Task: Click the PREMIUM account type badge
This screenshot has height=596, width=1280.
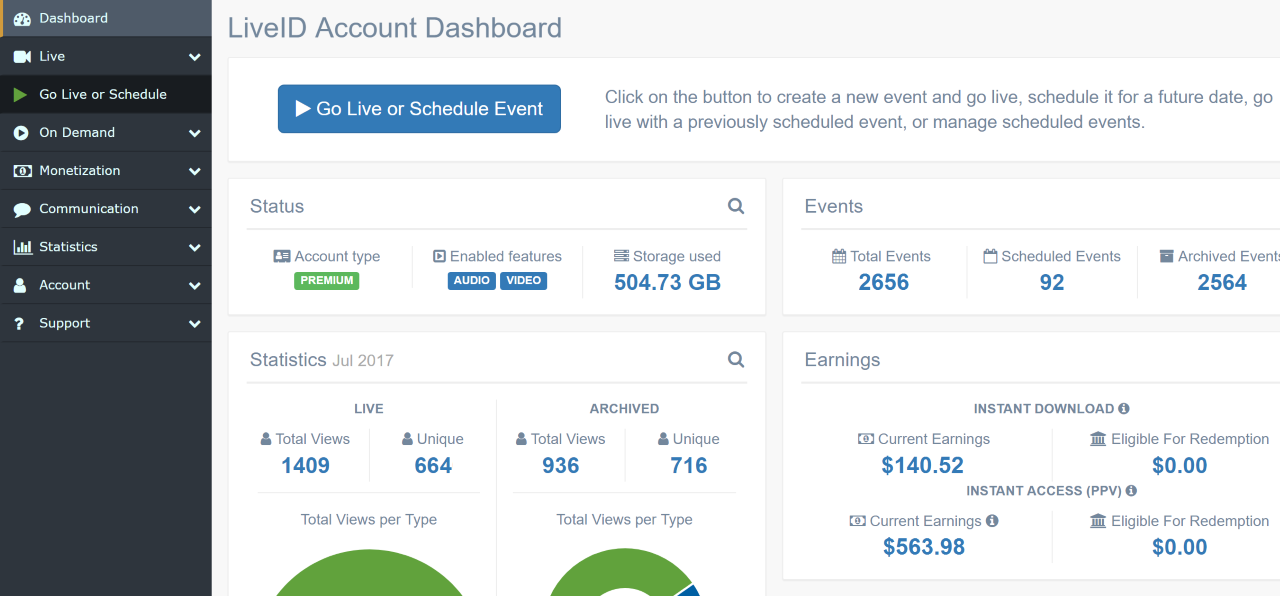Action: pyautogui.click(x=326, y=281)
